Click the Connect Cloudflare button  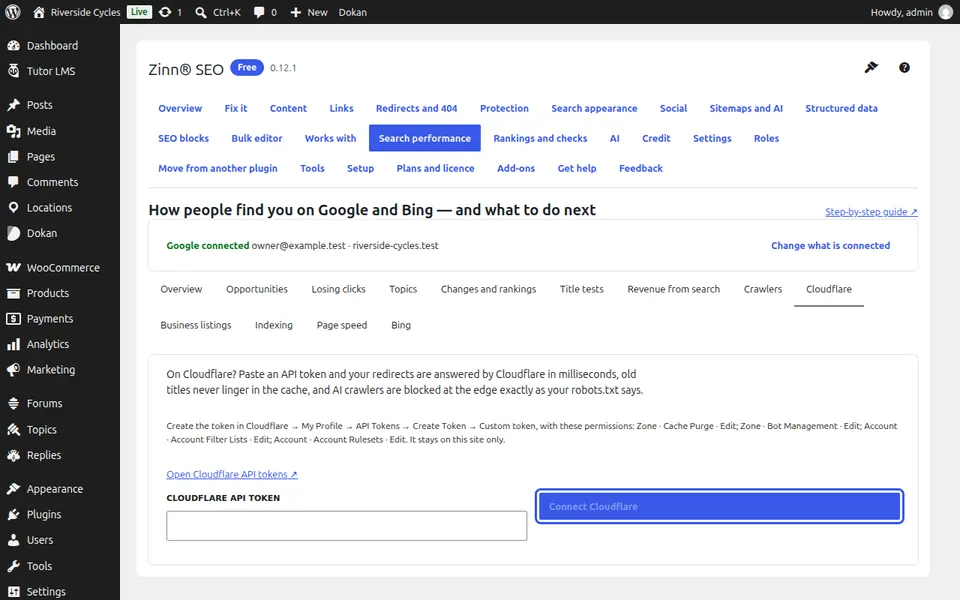click(719, 506)
